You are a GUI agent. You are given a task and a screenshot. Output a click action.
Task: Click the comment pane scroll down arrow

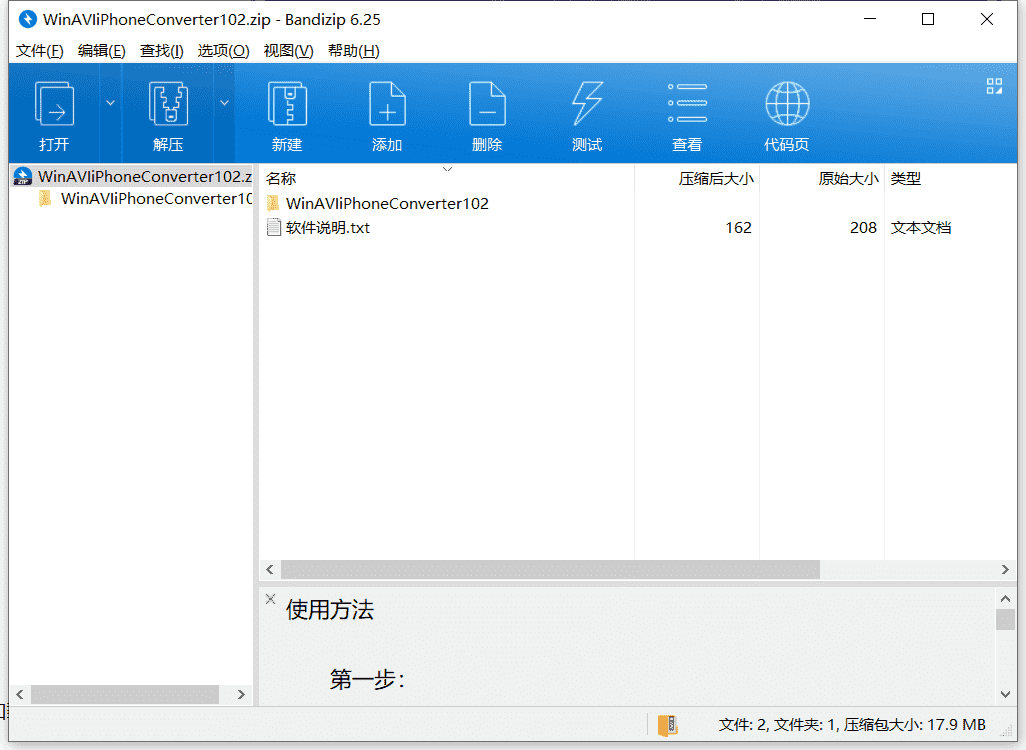(x=1006, y=694)
